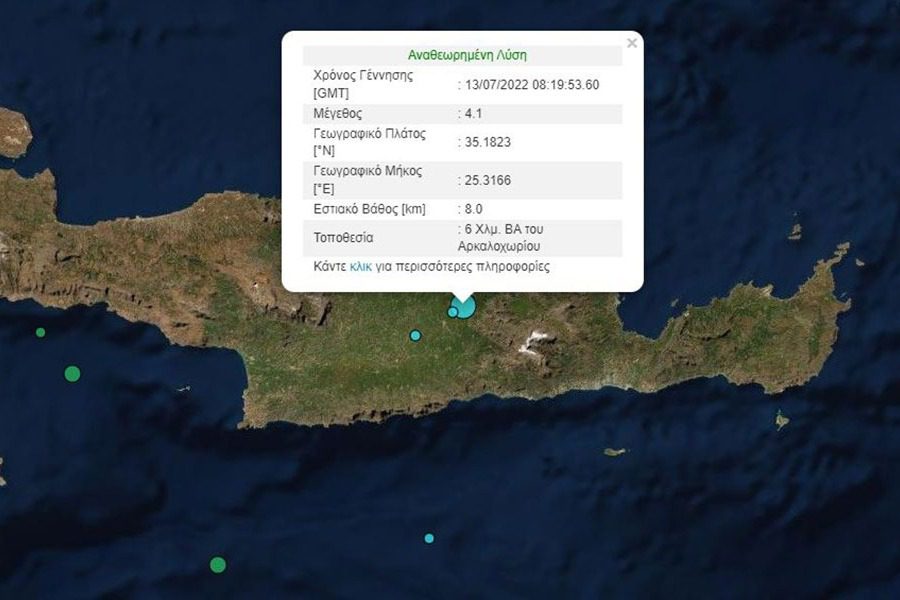Click the small teal quake marker in central Crete

point(413,336)
